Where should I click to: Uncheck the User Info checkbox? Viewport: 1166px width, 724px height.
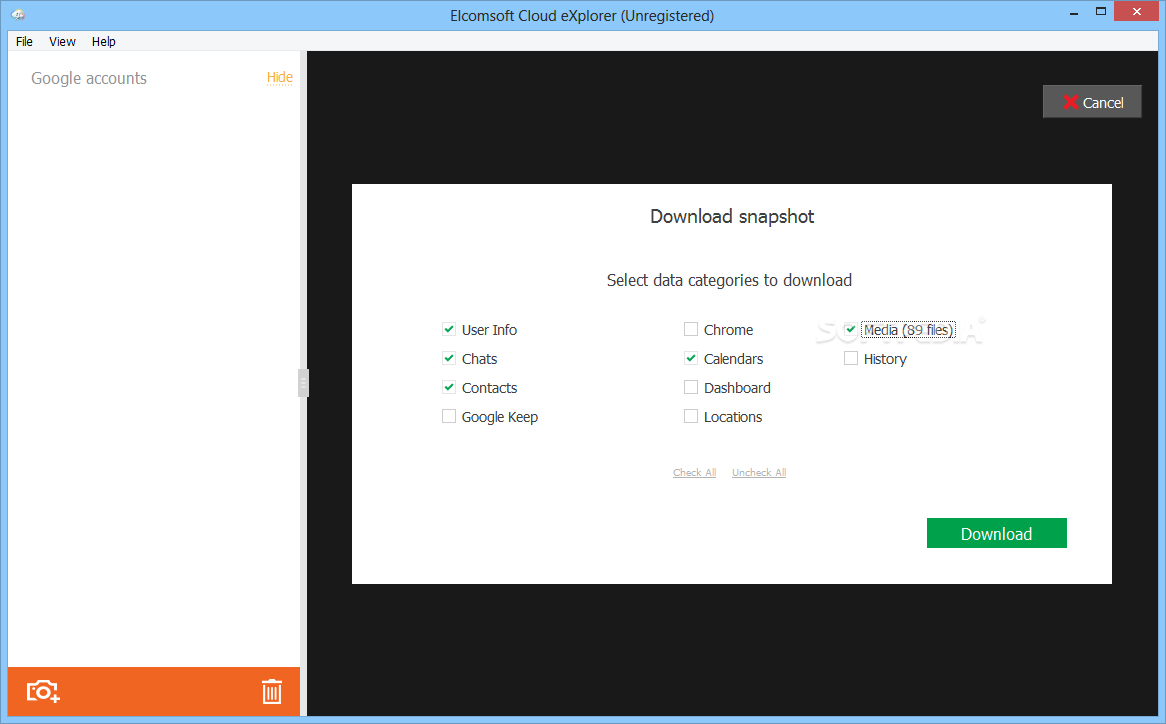click(x=449, y=329)
